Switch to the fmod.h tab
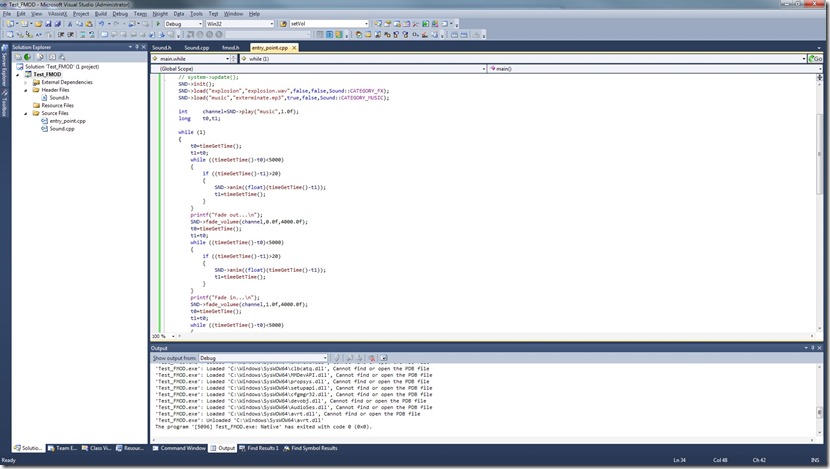The image size is (830, 469). point(231,48)
